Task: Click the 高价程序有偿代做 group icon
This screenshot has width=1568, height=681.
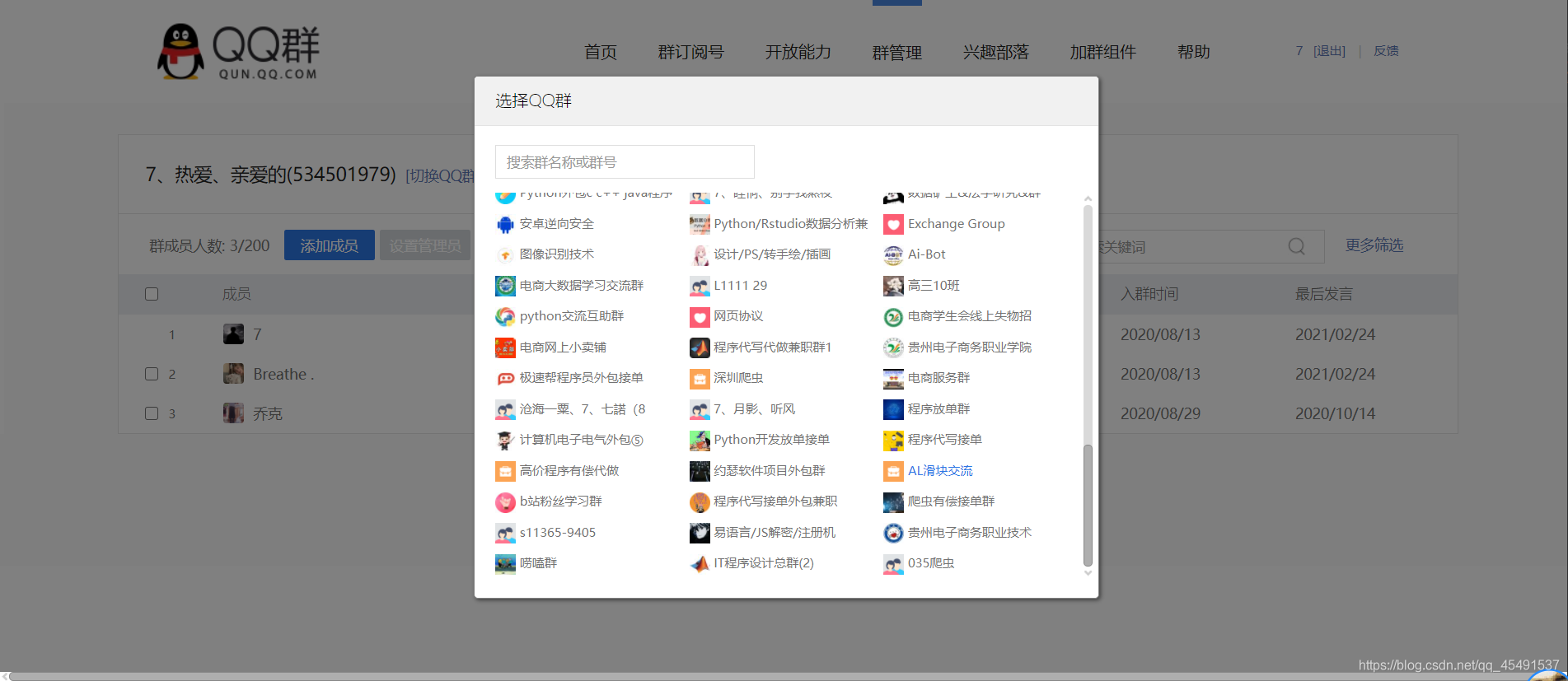Action: point(505,471)
